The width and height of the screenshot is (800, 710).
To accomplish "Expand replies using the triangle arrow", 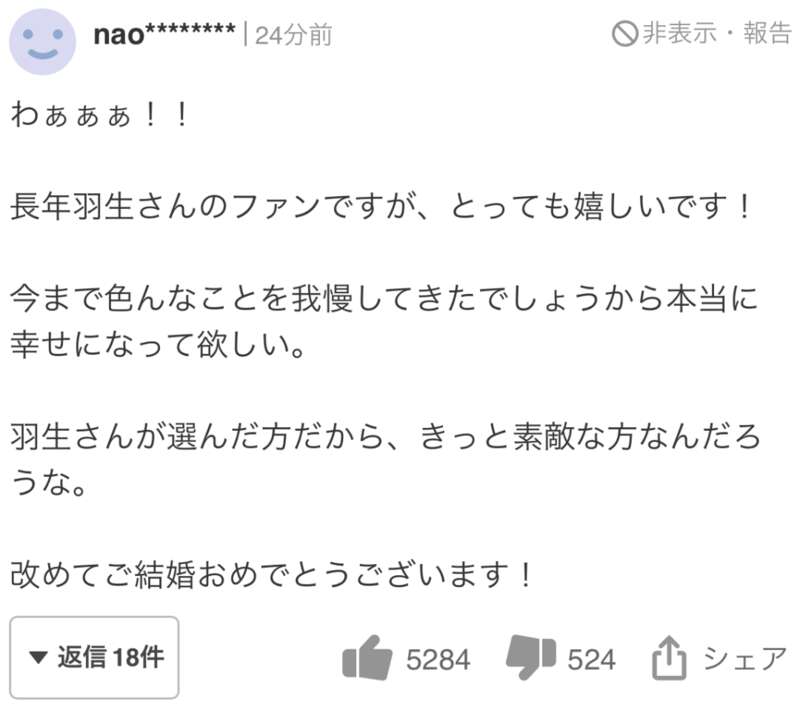I will (x=39, y=658).
